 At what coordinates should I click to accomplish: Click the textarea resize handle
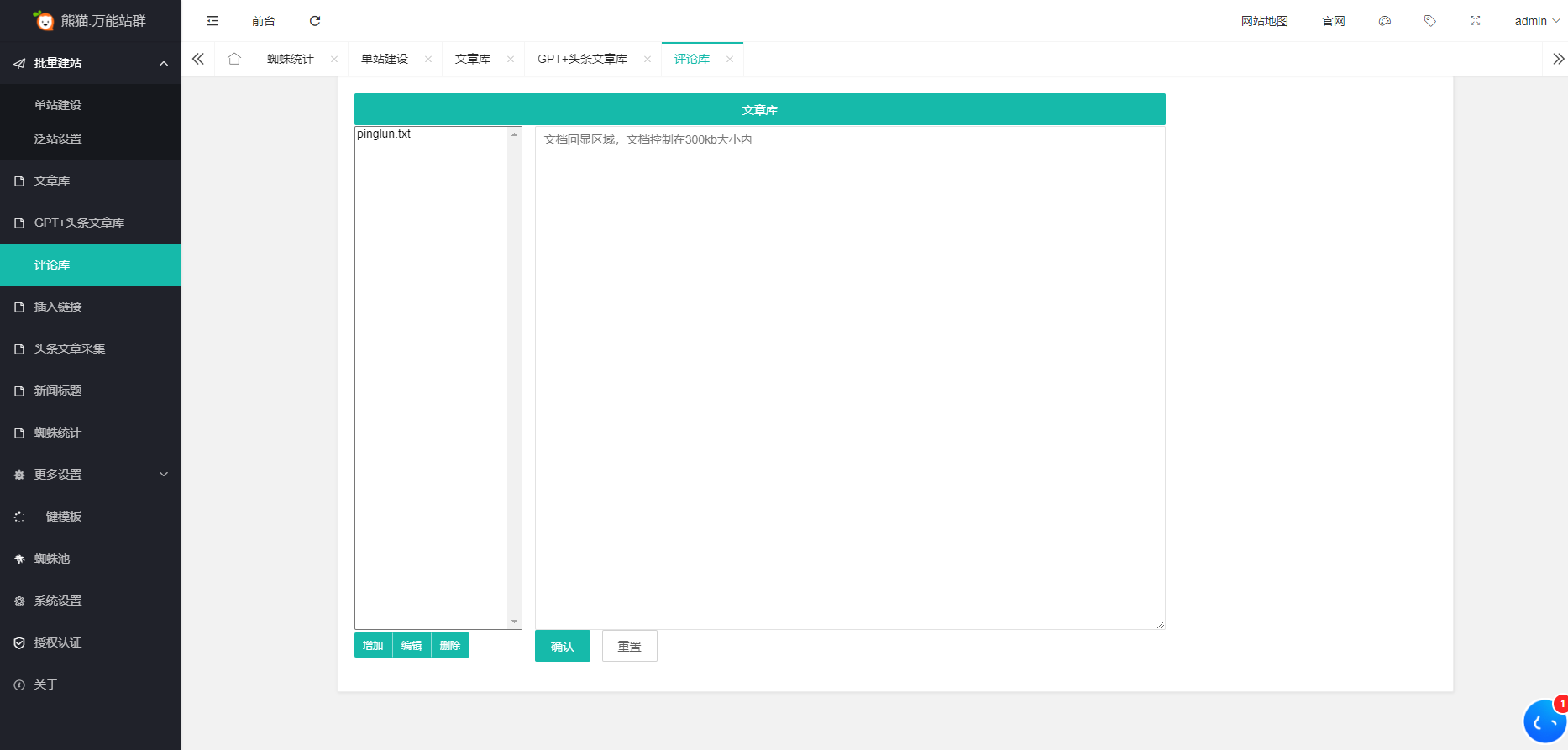click(1161, 624)
